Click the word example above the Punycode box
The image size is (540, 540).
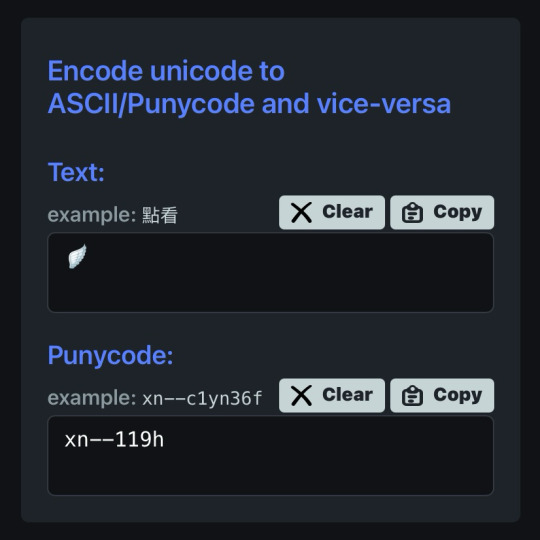[x=92, y=398]
